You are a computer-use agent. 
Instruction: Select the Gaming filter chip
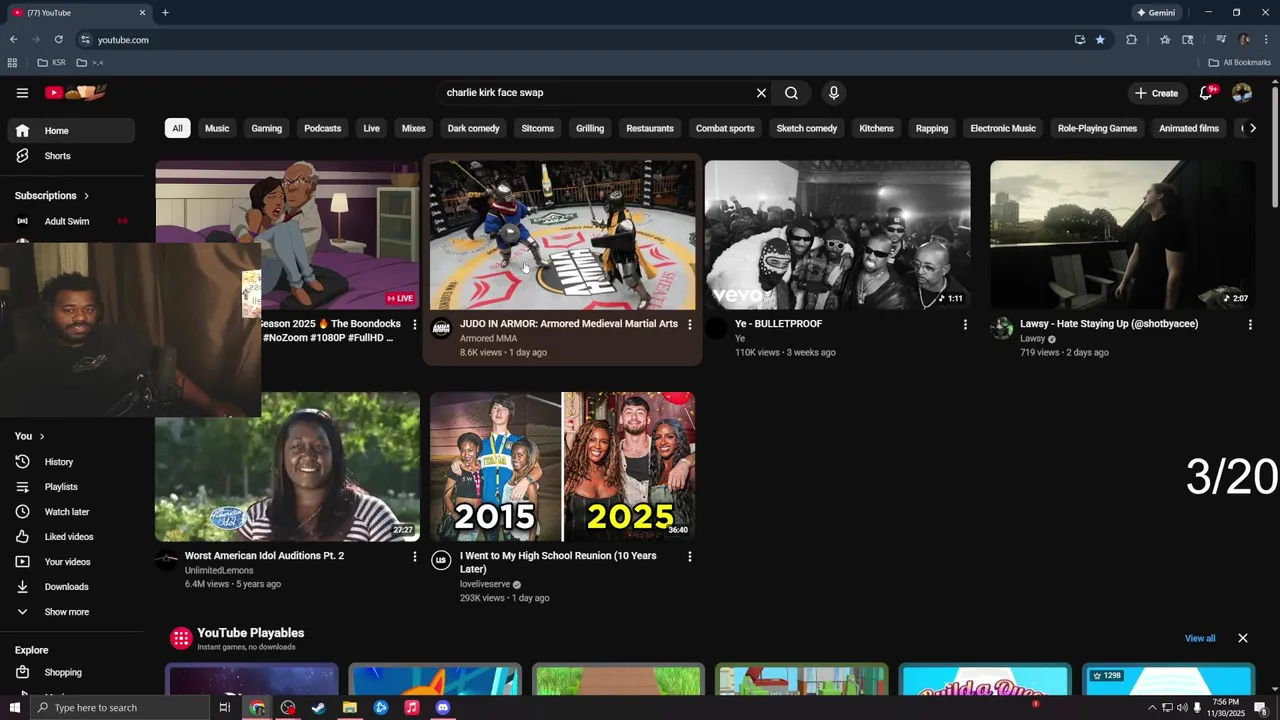coord(267,128)
